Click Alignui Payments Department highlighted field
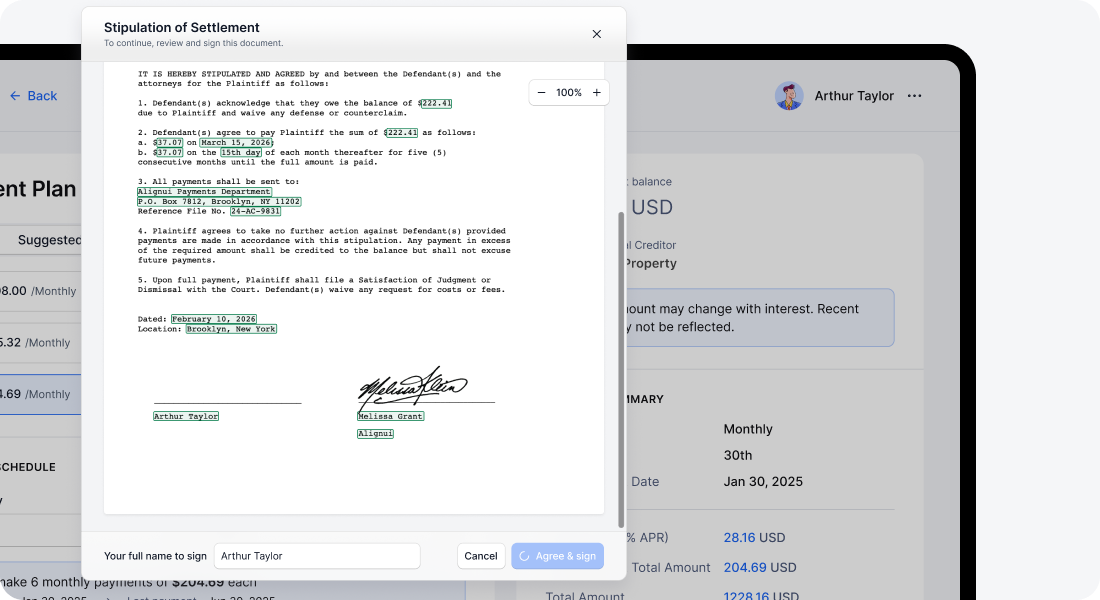1100x600 pixels. pos(204,192)
